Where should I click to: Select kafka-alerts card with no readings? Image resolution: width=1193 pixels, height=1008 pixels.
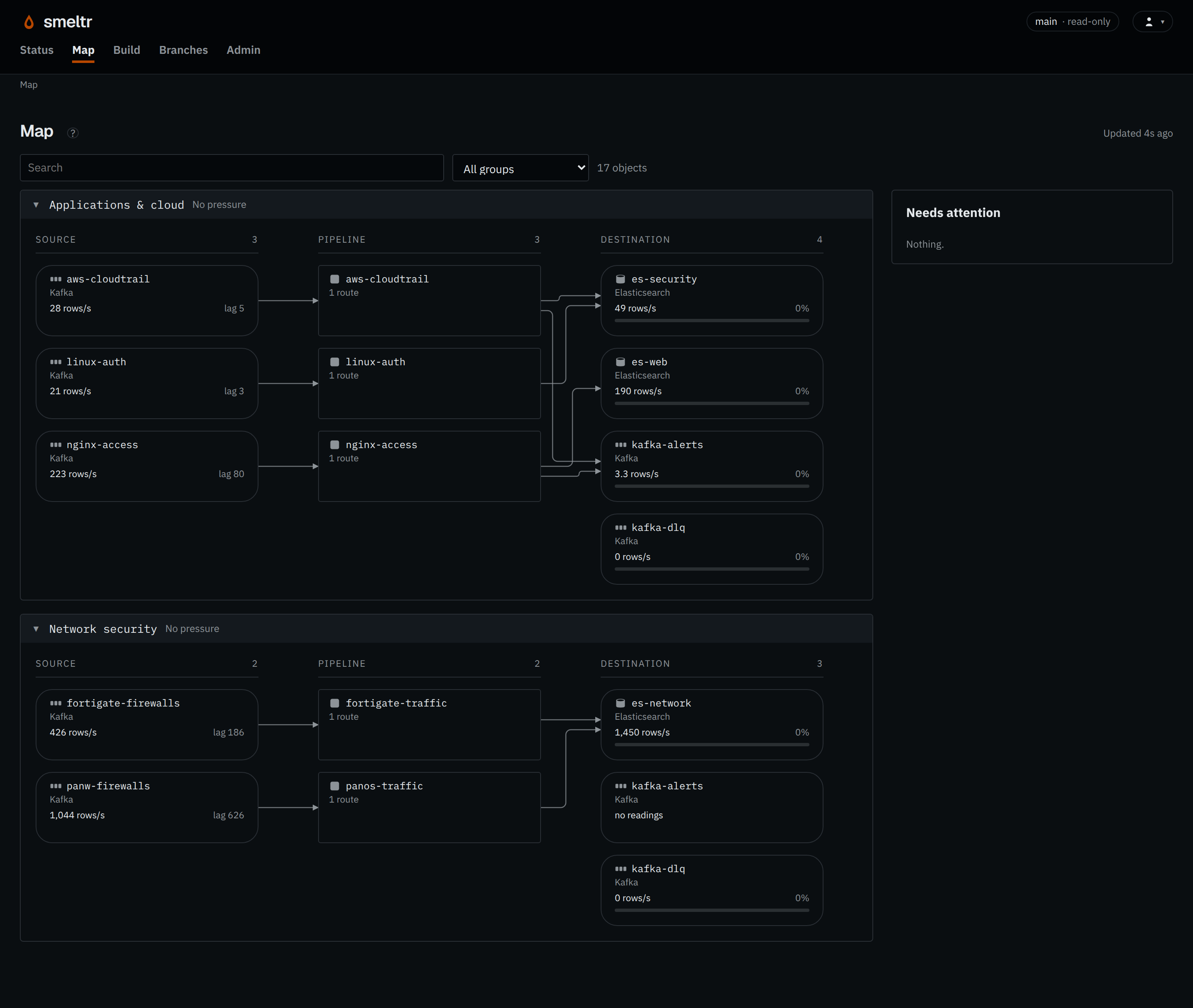click(712, 808)
